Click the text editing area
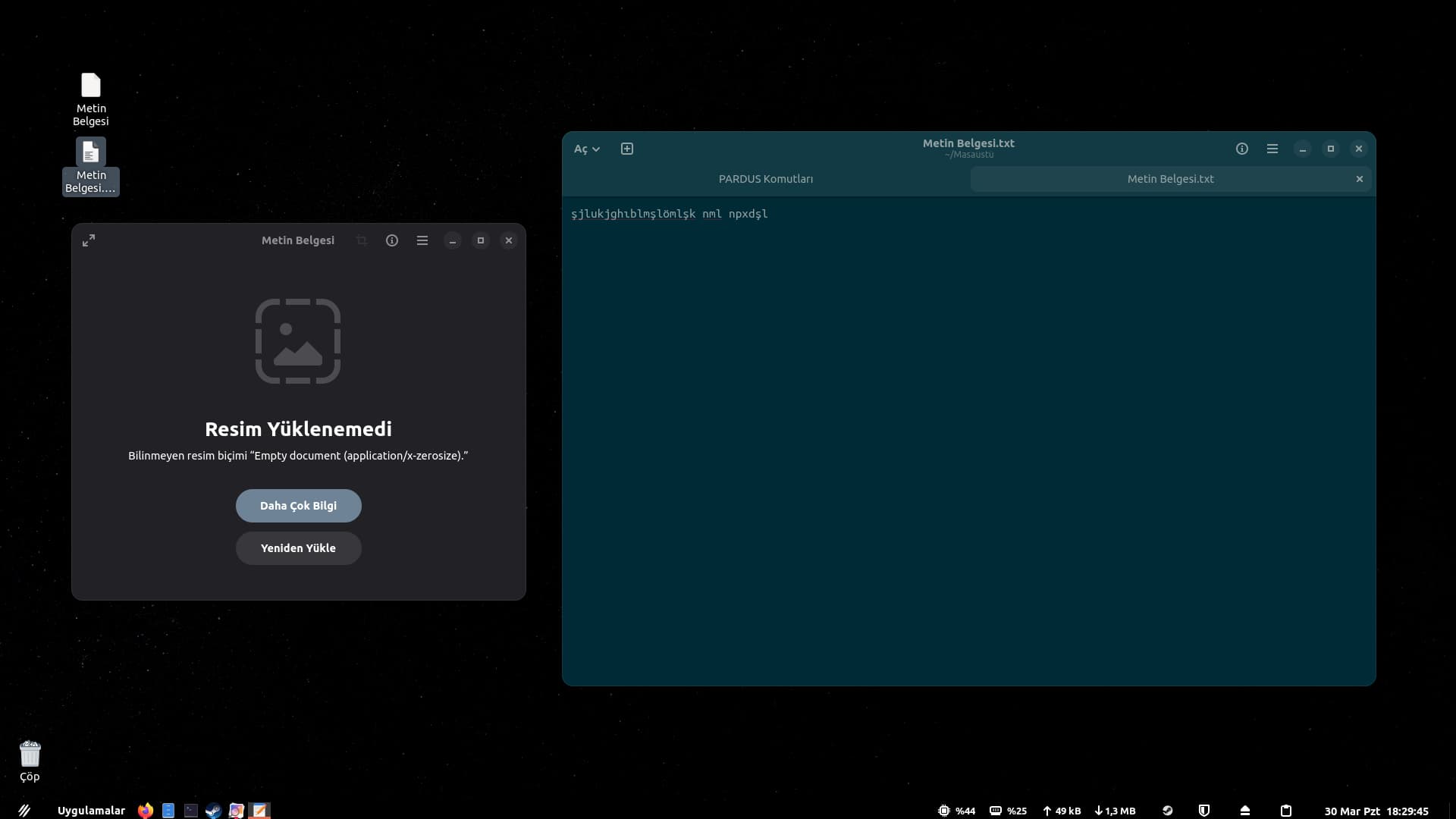 click(x=968, y=440)
